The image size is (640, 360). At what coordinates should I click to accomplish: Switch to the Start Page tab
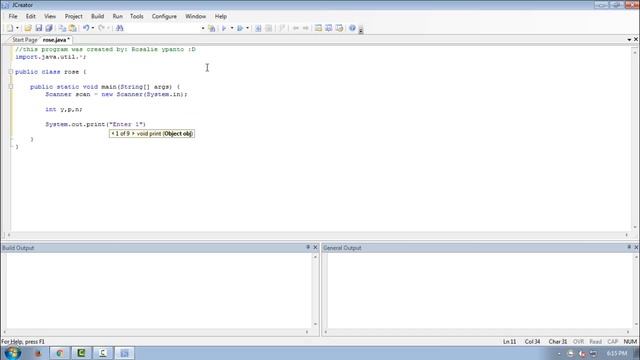[x=24, y=40]
